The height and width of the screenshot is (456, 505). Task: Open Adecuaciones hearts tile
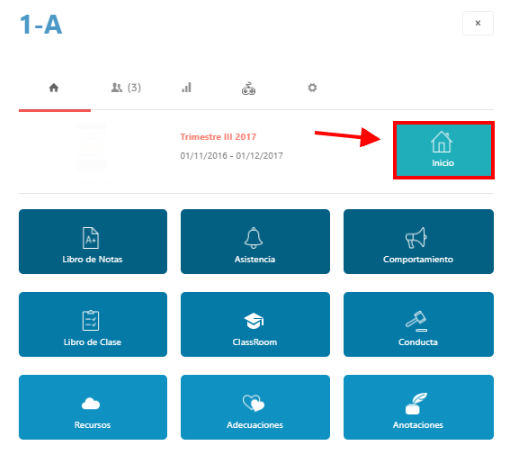(x=255, y=407)
